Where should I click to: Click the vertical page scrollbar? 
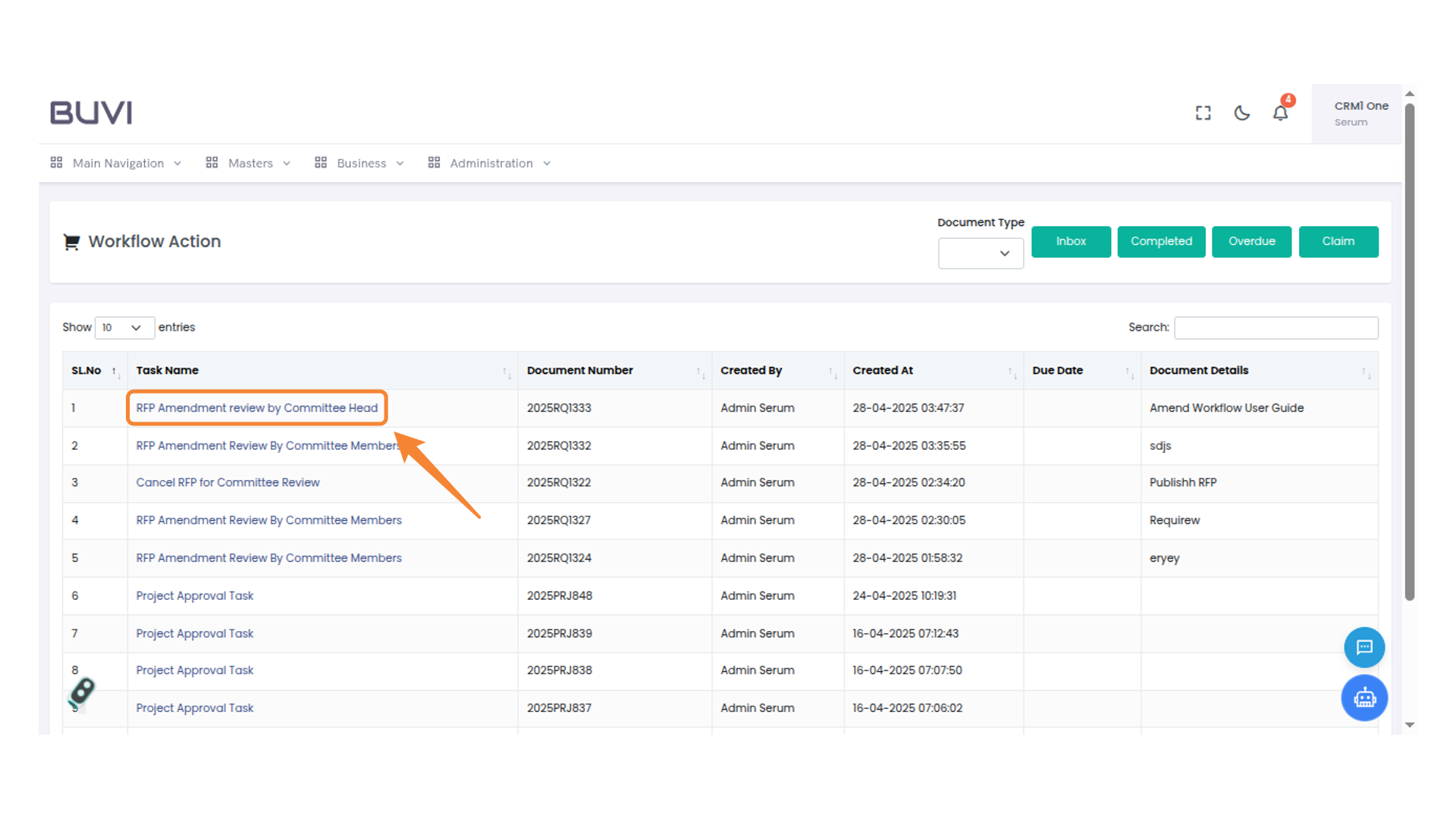(x=1410, y=349)
